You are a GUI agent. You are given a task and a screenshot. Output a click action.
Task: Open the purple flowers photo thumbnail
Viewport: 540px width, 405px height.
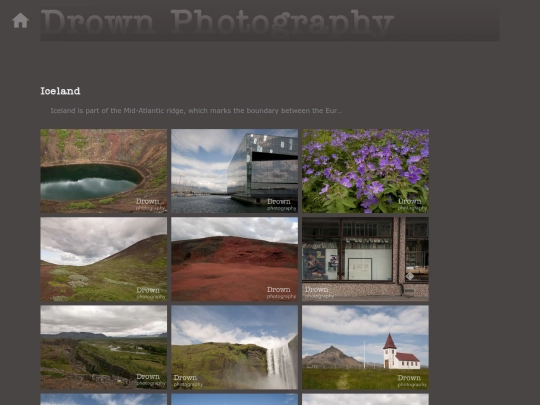365,171
